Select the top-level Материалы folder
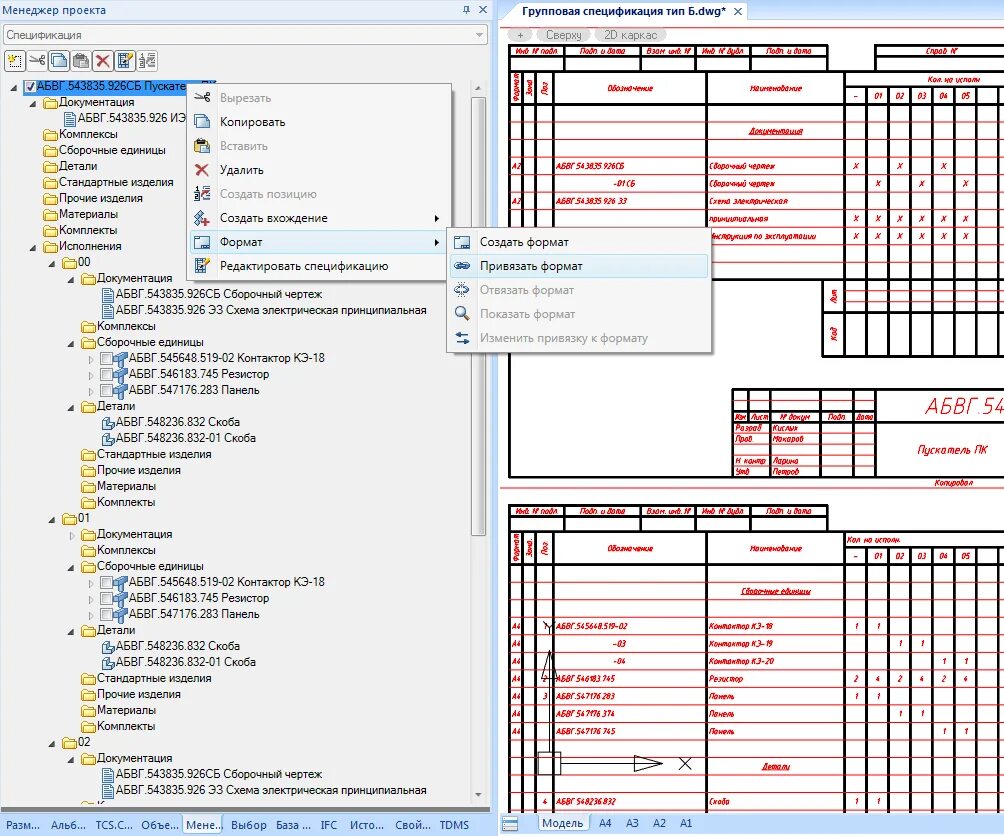The height and width of the screenshot is (836, 1004). 88,214
